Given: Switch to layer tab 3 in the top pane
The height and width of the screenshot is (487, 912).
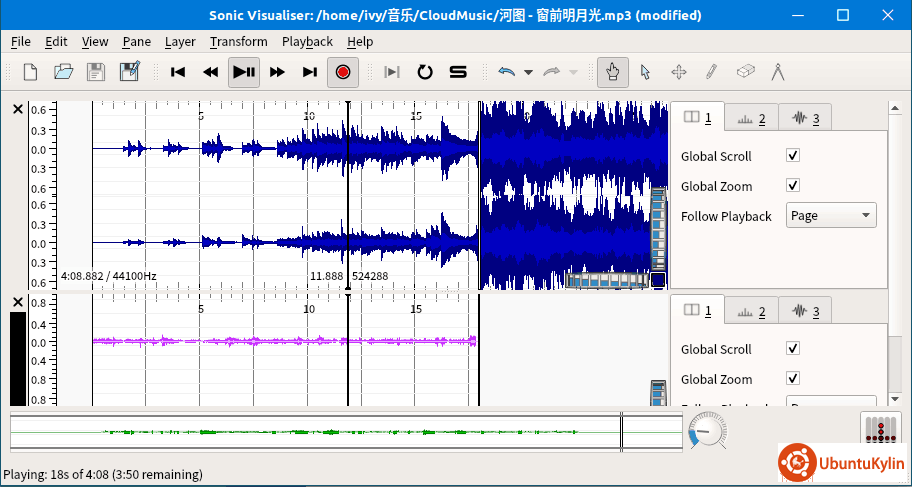Looking at the screenshot, I should click(805, 119).
